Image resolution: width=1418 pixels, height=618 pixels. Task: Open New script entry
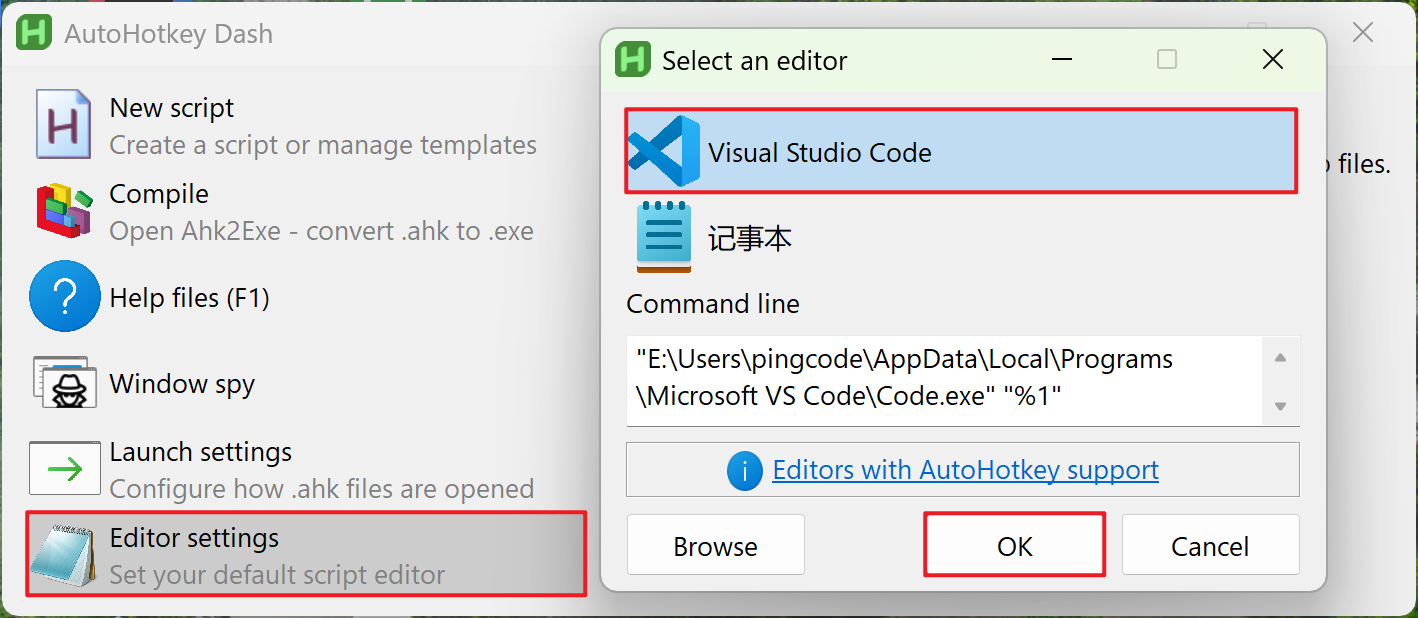tap(306, 125)
